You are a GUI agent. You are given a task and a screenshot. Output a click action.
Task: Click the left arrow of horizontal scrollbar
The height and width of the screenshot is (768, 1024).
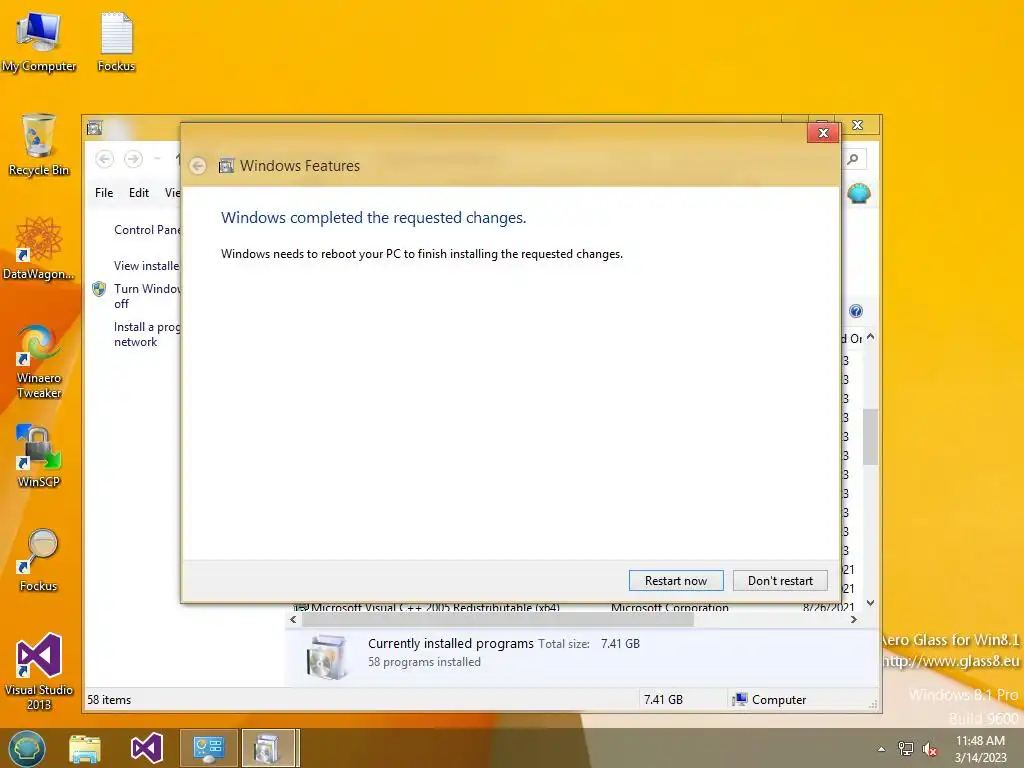[293, 619]
